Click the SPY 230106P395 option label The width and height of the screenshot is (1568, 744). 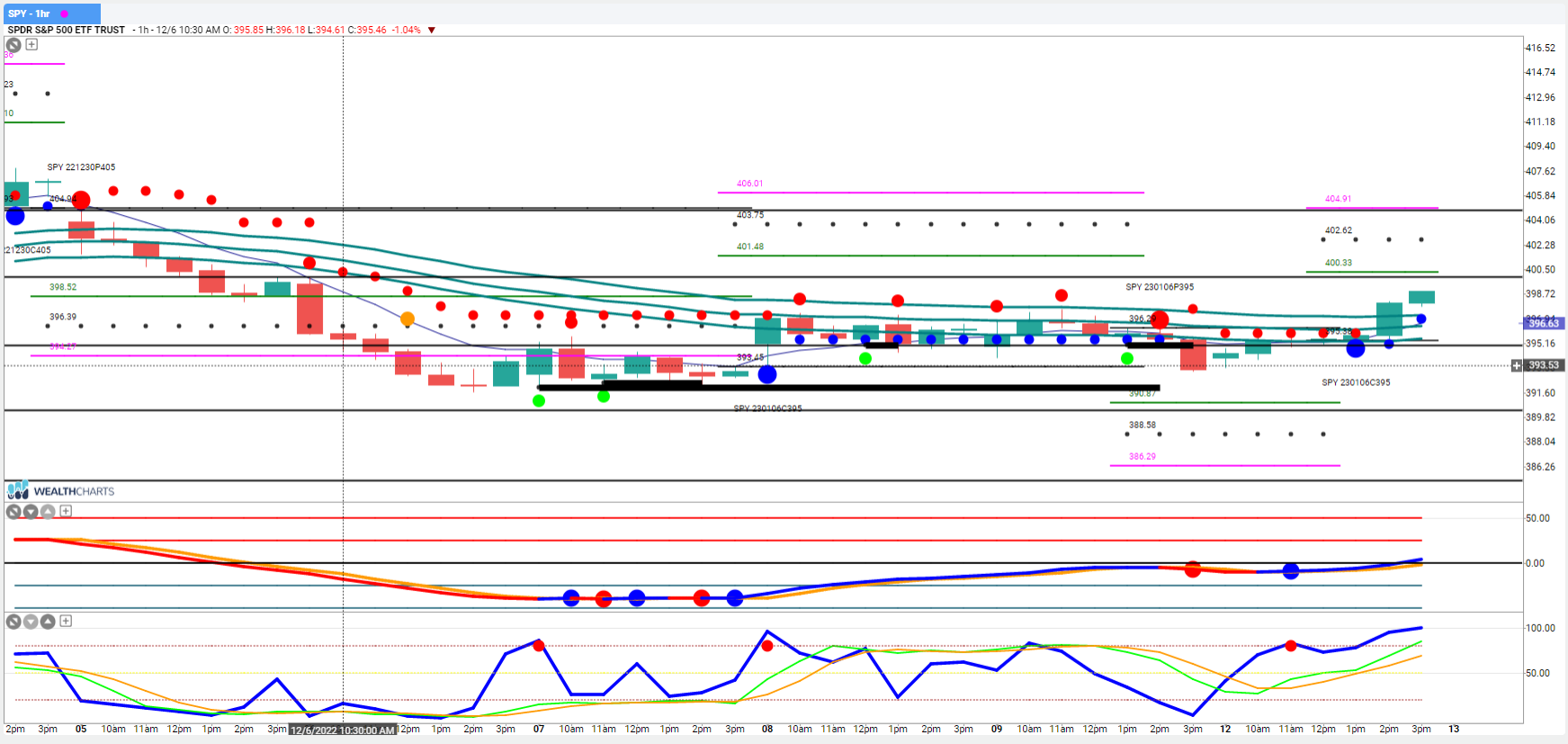(1160, 287)
